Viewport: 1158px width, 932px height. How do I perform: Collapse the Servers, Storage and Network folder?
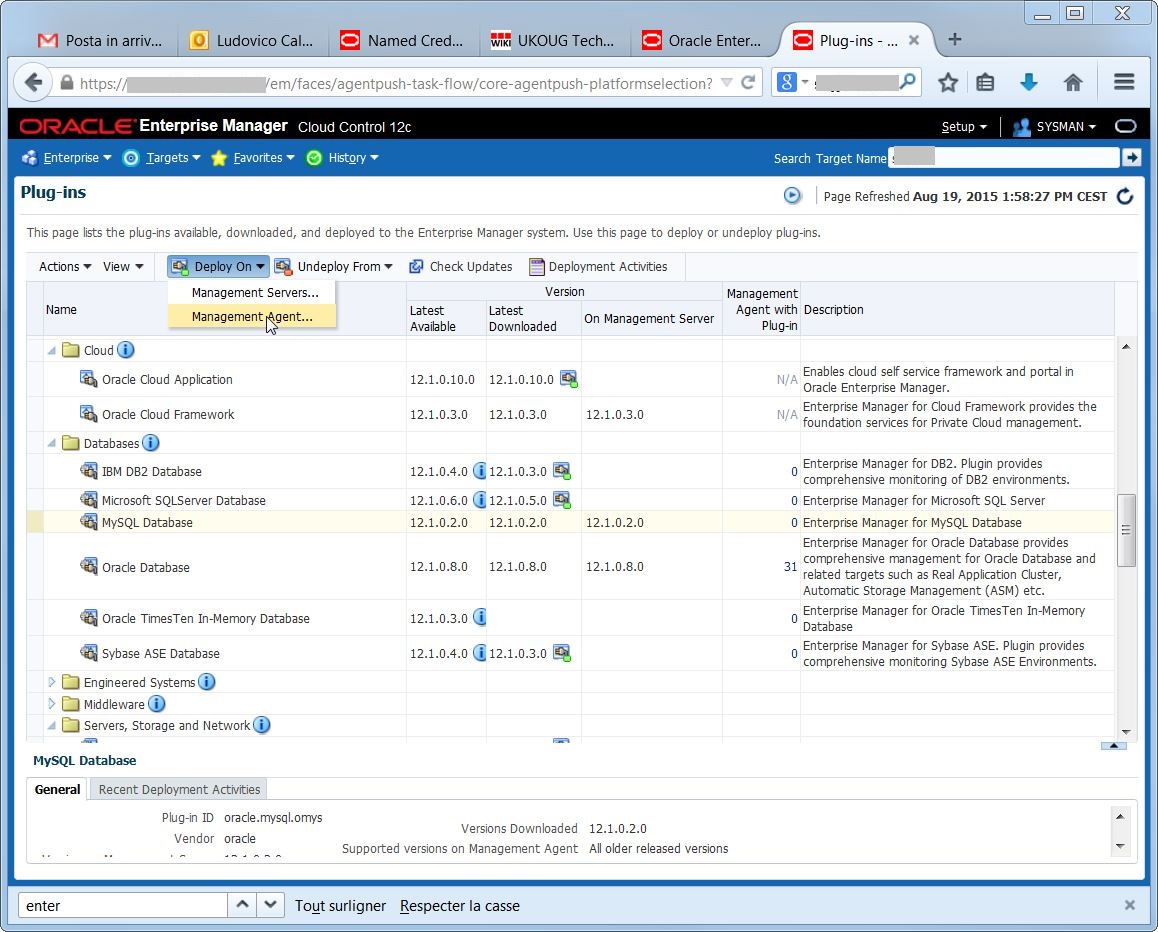point(52,725)
